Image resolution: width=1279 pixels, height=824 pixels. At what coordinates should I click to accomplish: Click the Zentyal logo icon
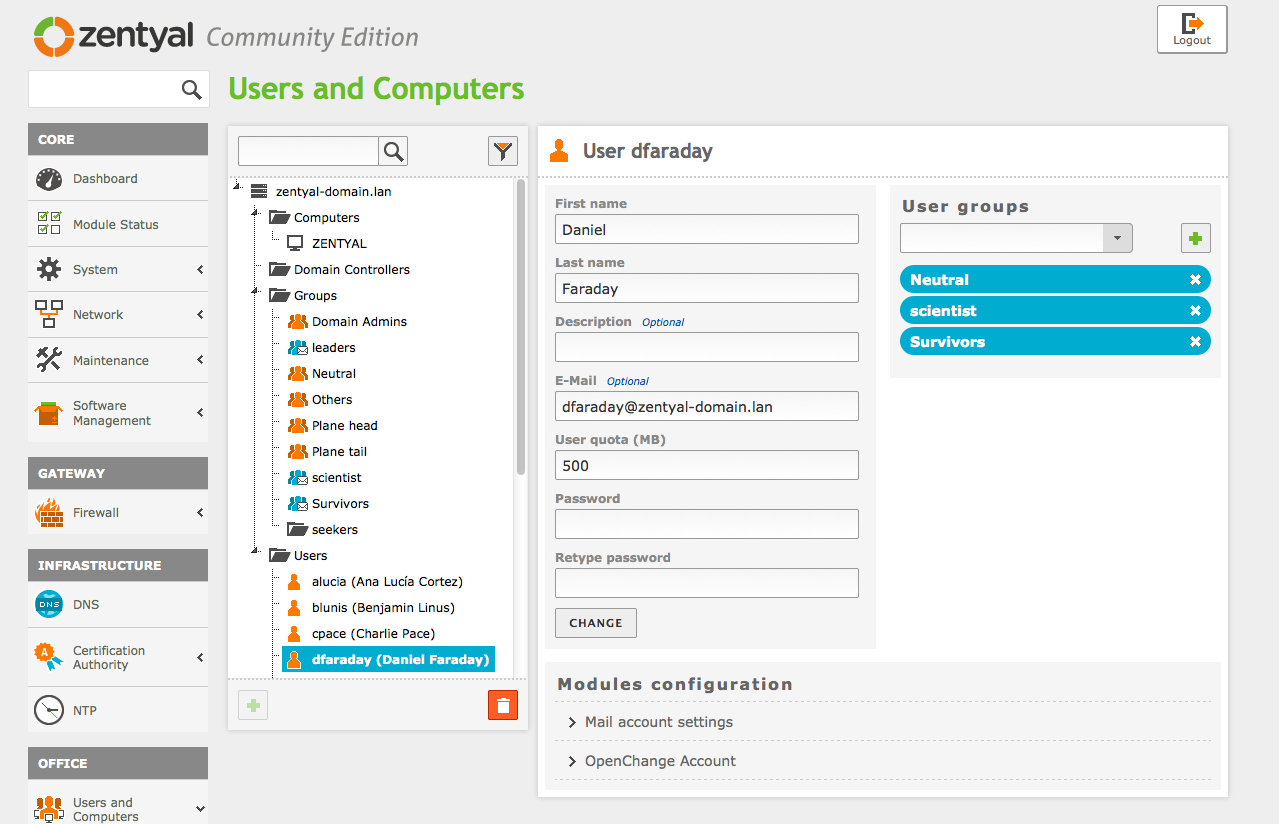tap(53, 37)
